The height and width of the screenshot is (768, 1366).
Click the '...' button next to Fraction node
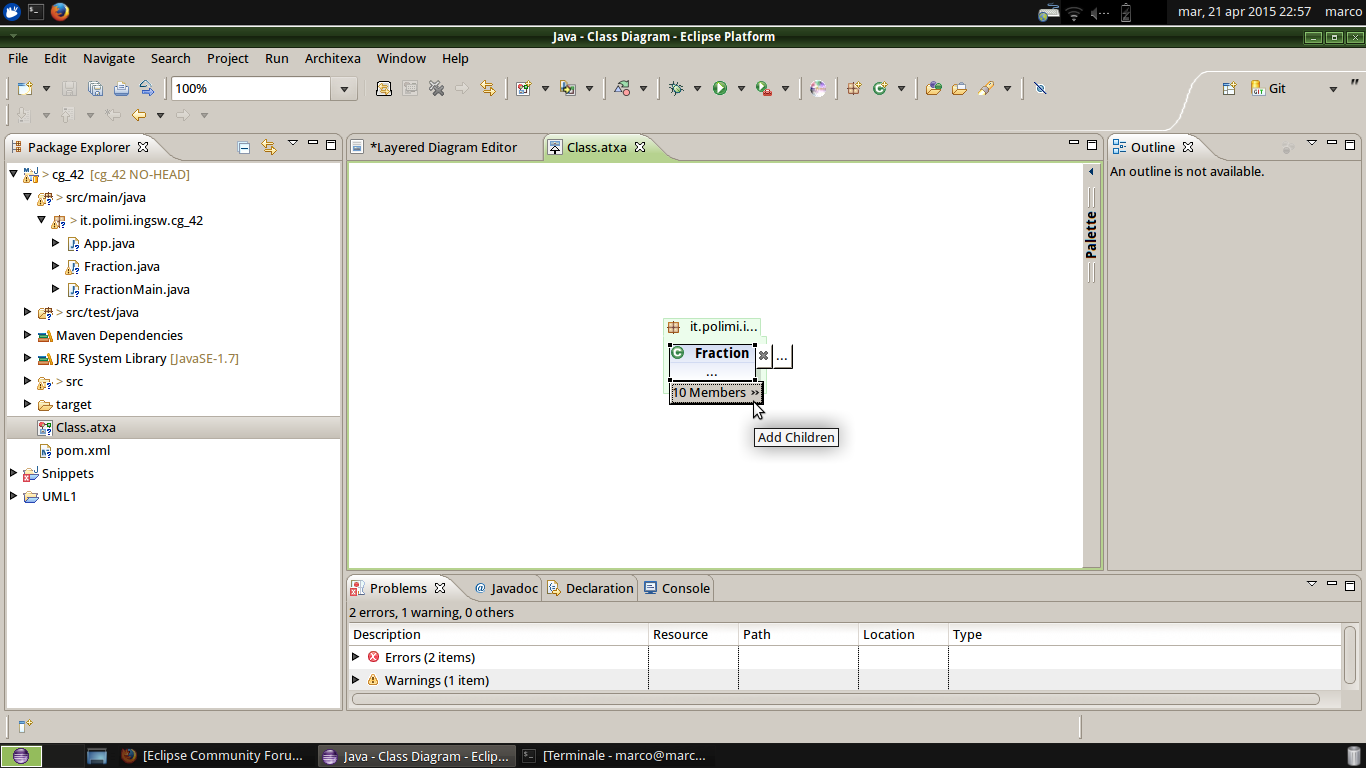782,356
